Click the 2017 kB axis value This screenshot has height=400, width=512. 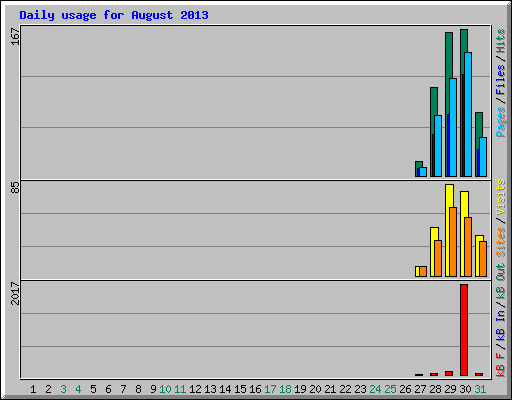[15, 293]
